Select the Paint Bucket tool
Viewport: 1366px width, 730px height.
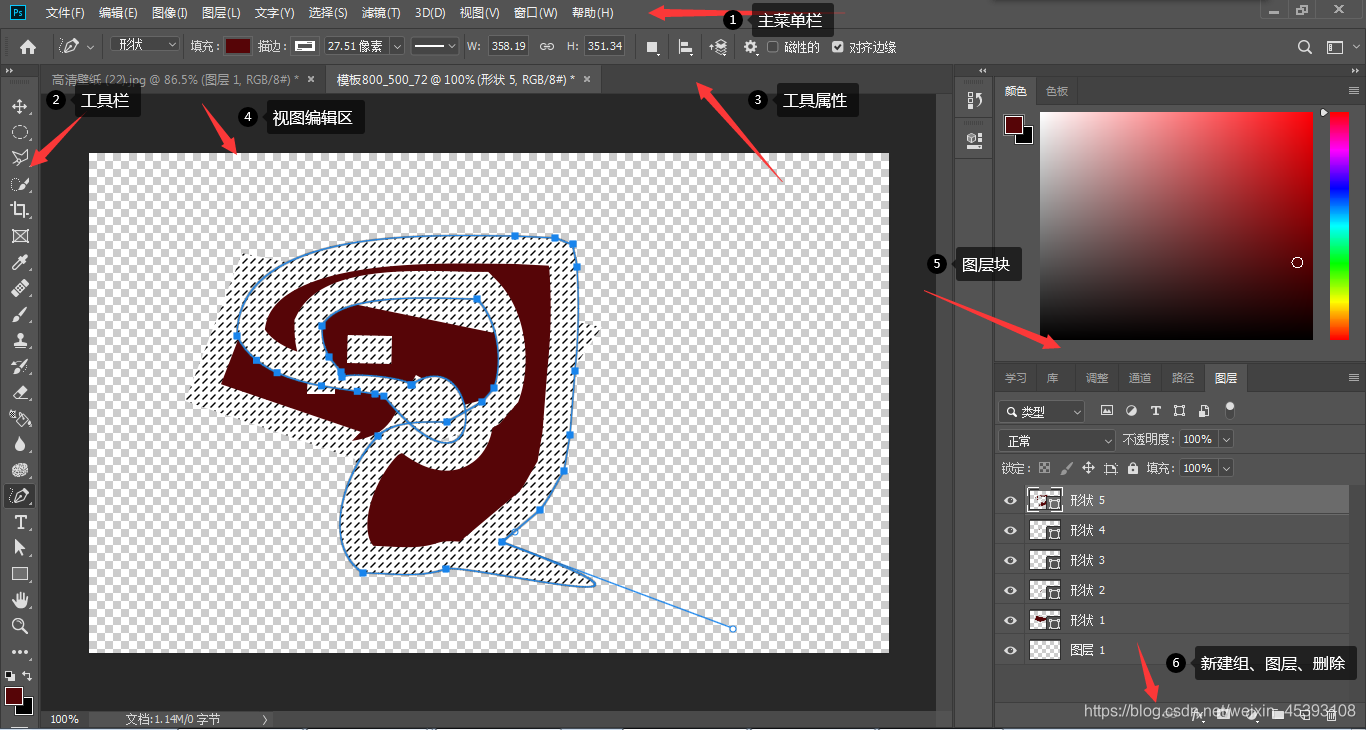click(x=19, y=418)
